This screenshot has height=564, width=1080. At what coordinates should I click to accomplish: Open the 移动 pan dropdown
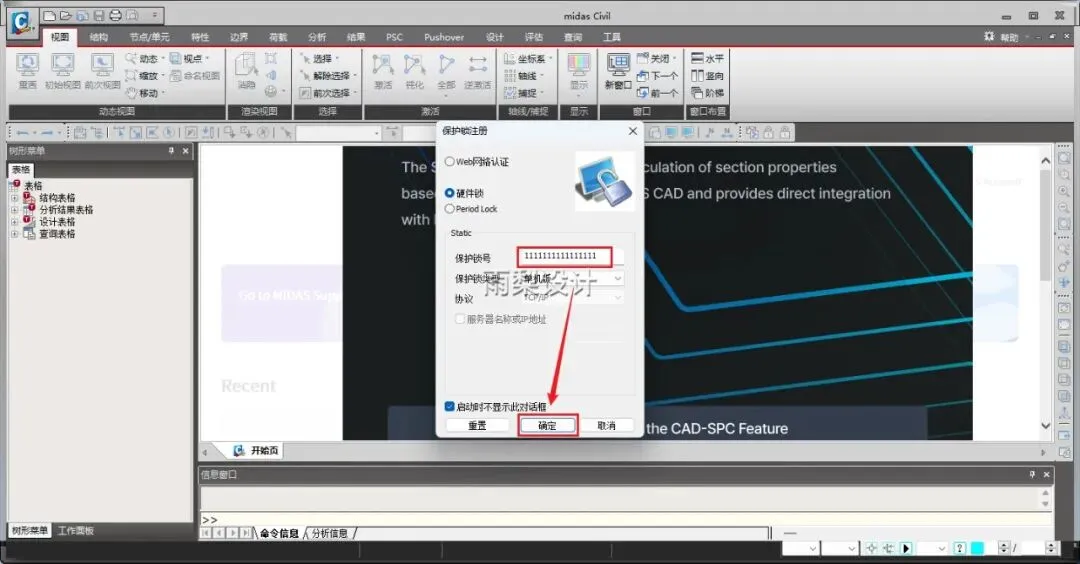pos(163,92)
